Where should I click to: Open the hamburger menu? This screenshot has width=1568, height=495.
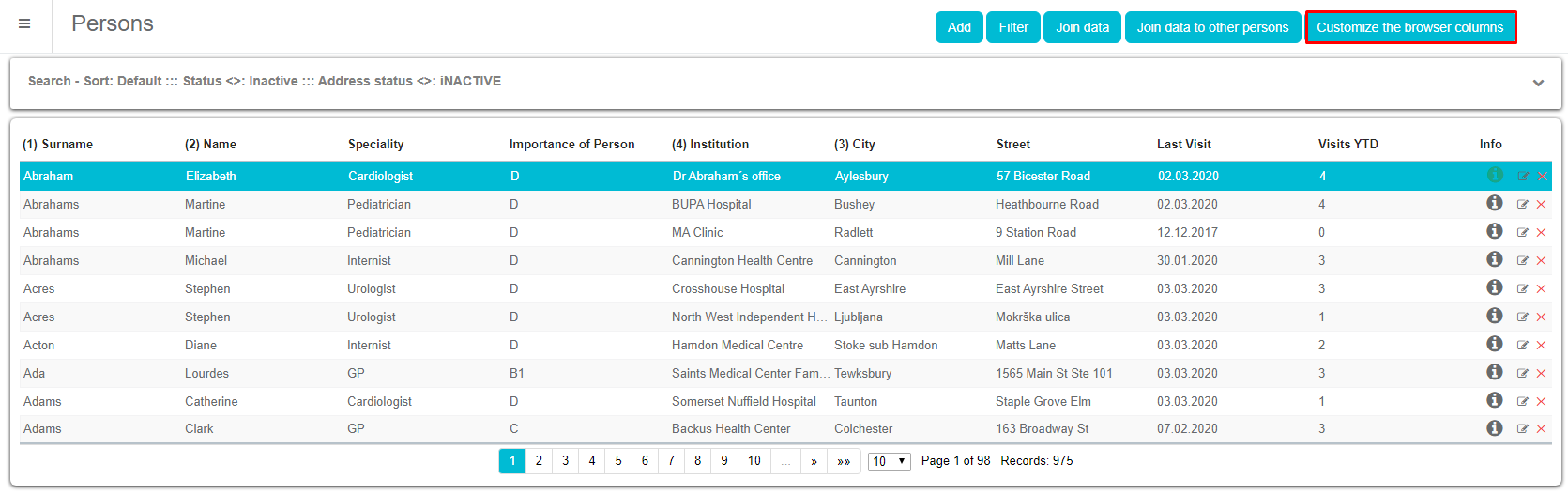click(24, 24)
